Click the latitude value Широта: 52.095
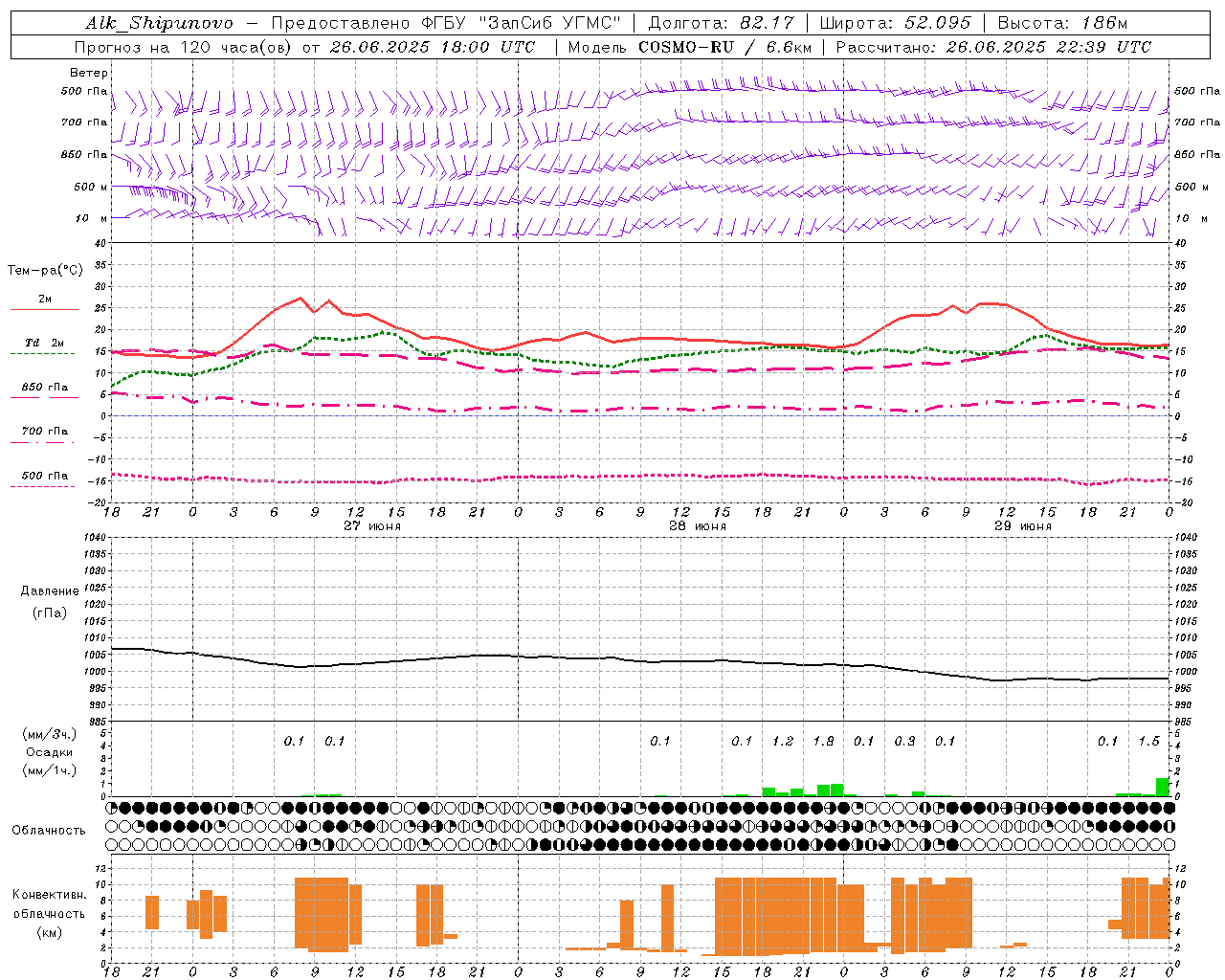The width and height of the screenshot is (1225, 980). [x=896, y=23]
